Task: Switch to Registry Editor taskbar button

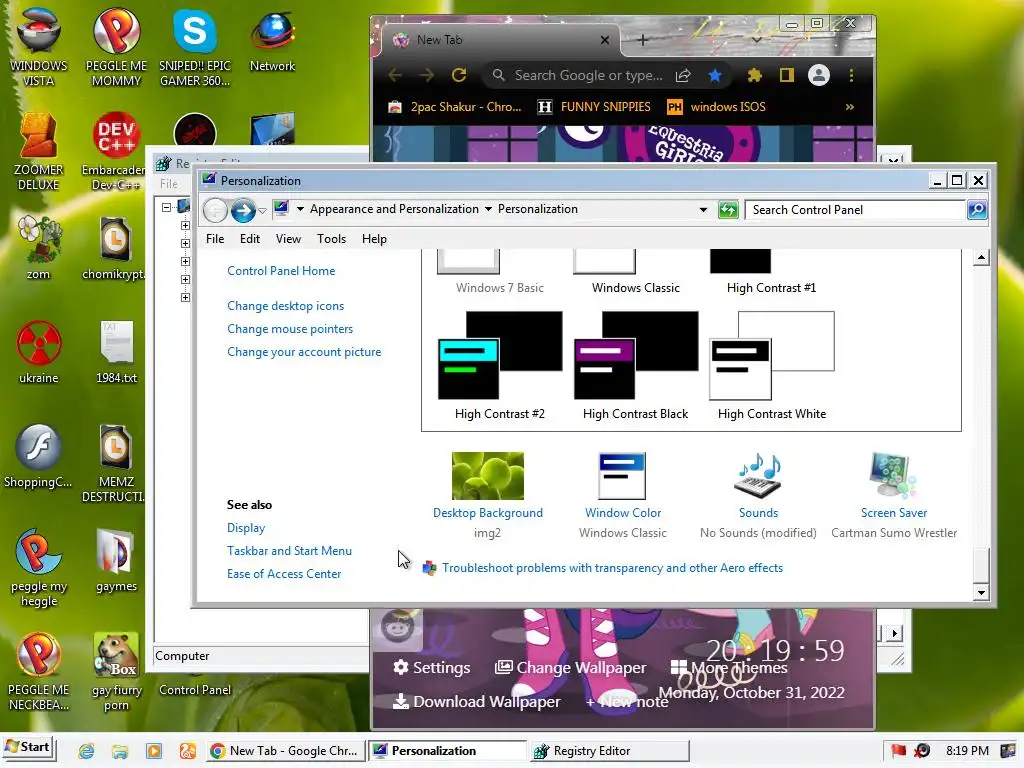Action: point(609,751)
